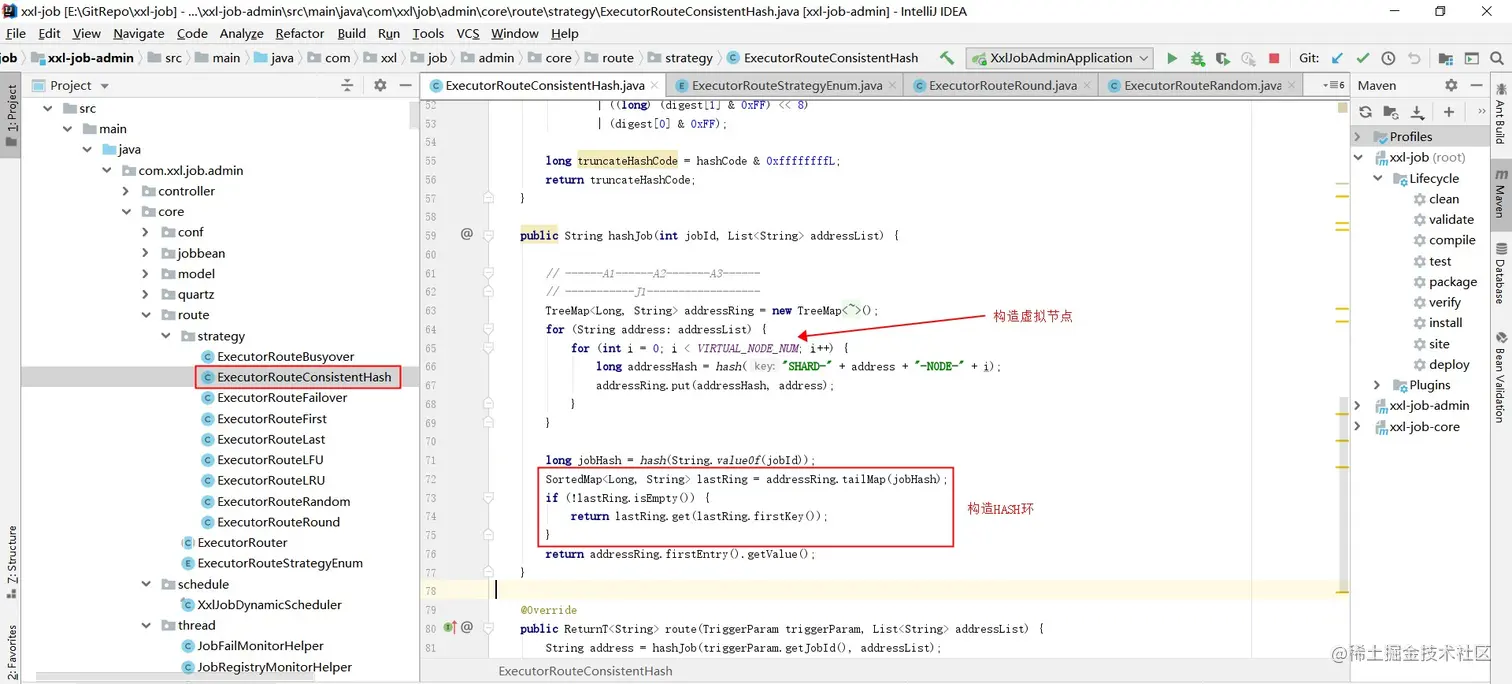
Task: Open the VCS menu
Action: (x=468, y=33)
